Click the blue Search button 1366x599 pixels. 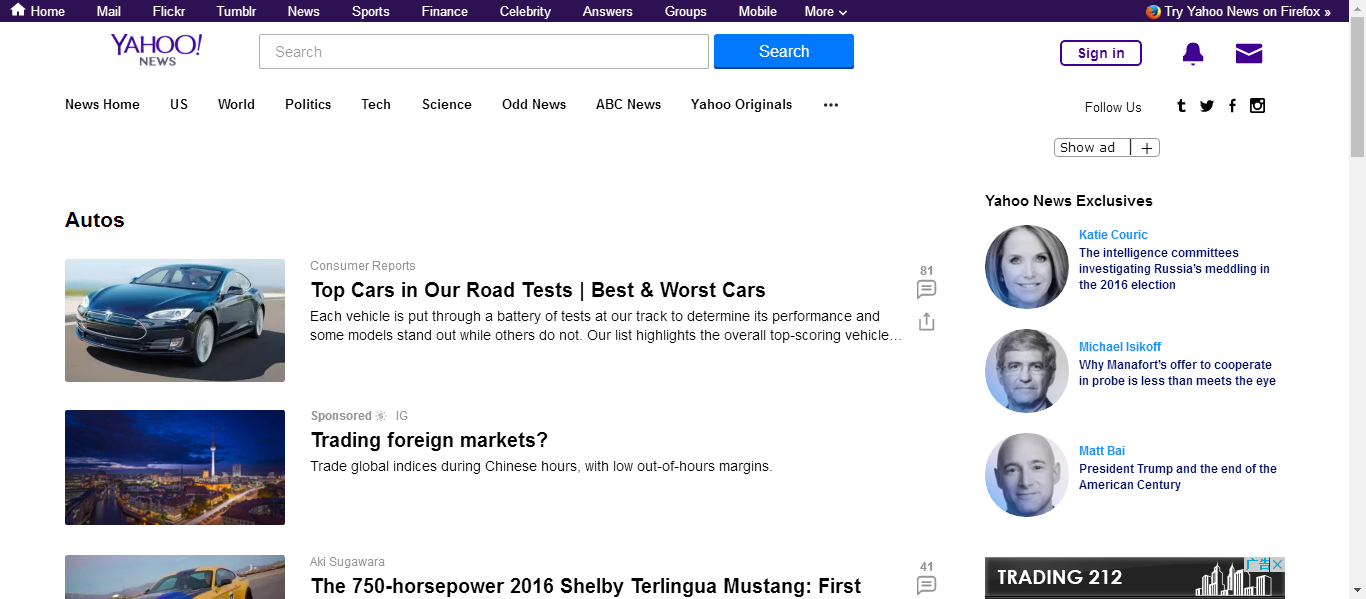tap(784, 52)
